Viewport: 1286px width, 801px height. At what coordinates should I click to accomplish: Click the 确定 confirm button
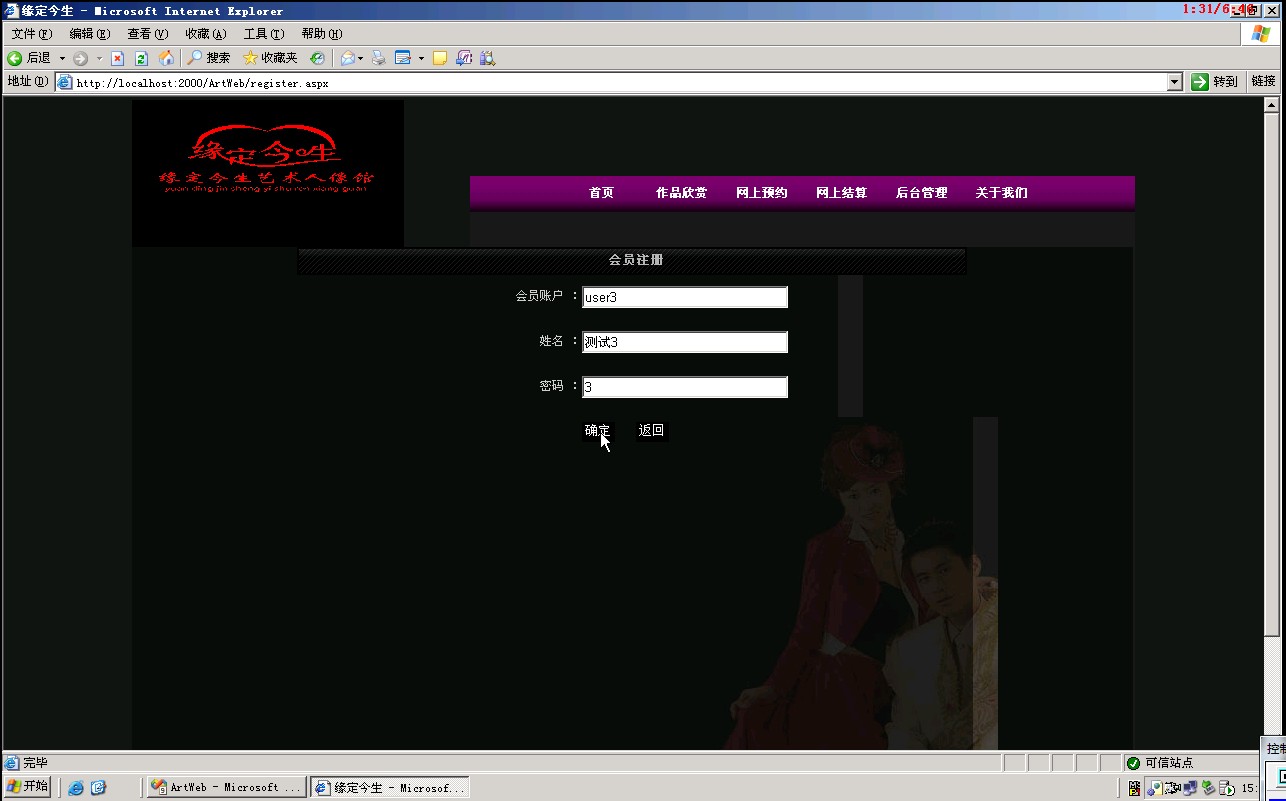597,430
